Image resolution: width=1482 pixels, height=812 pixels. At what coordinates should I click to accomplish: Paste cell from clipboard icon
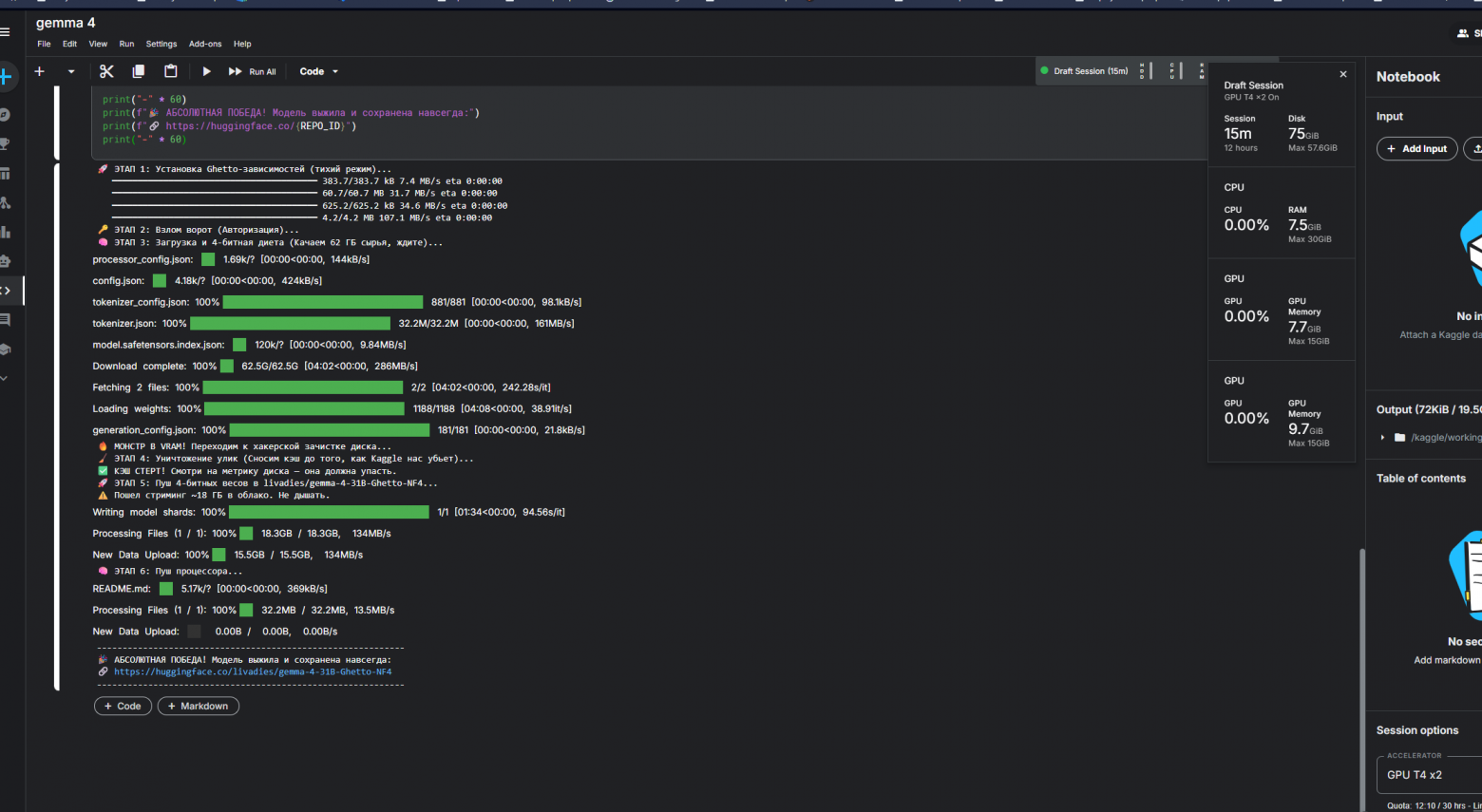[x=171, y=71]
